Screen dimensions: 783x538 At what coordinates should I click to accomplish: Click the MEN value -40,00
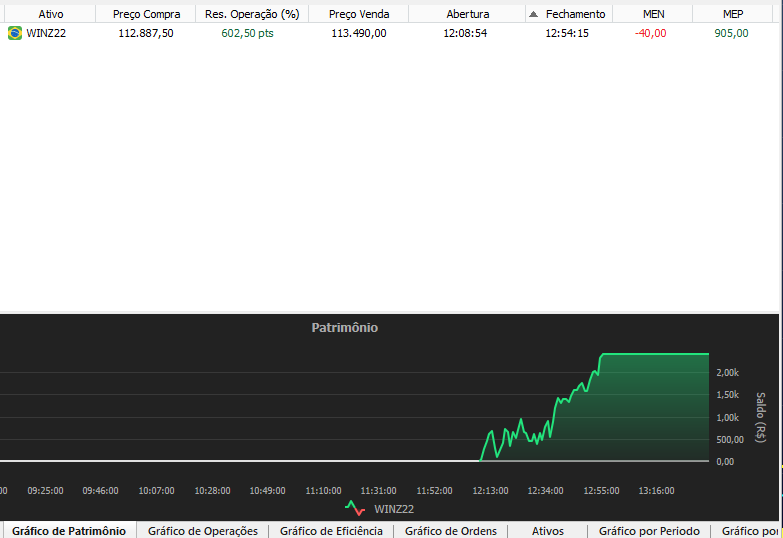(650, 33)
